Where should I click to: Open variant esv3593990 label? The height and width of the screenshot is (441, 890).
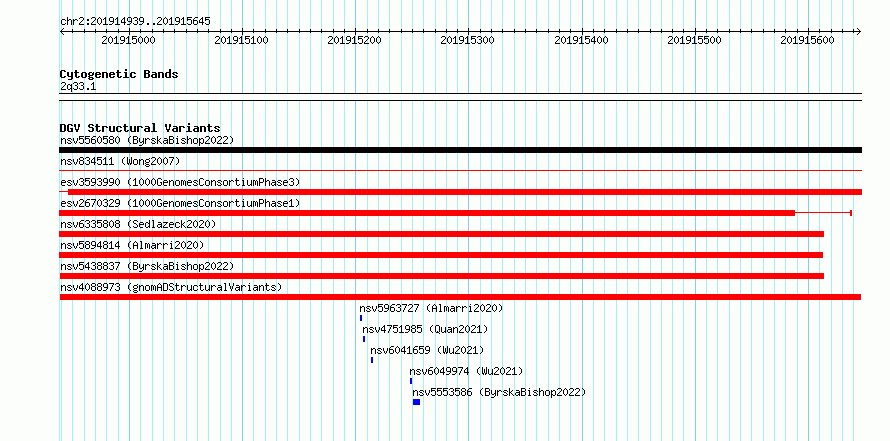pos(180,182)
